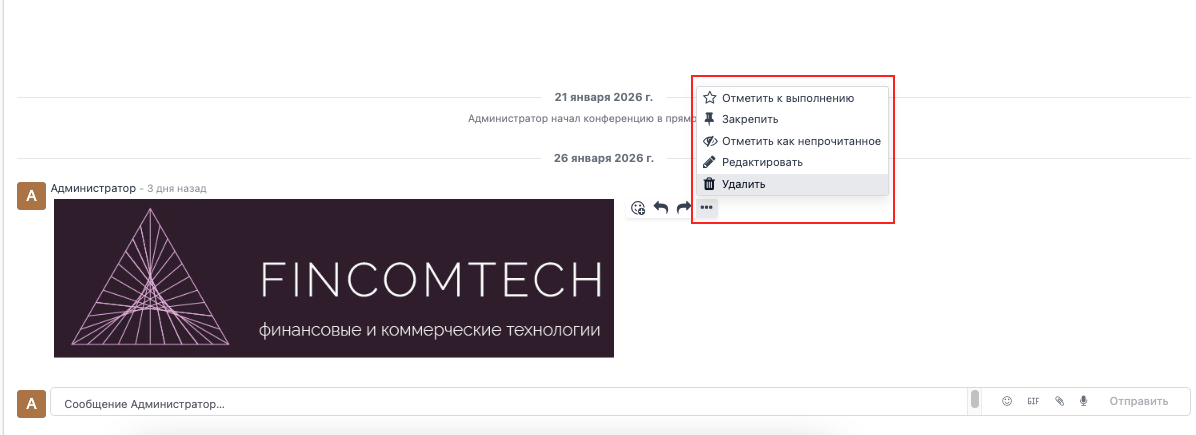Choose 'Редактировать' in the context menu
This screenshot has width=1196, height=435.
point(762,162)
